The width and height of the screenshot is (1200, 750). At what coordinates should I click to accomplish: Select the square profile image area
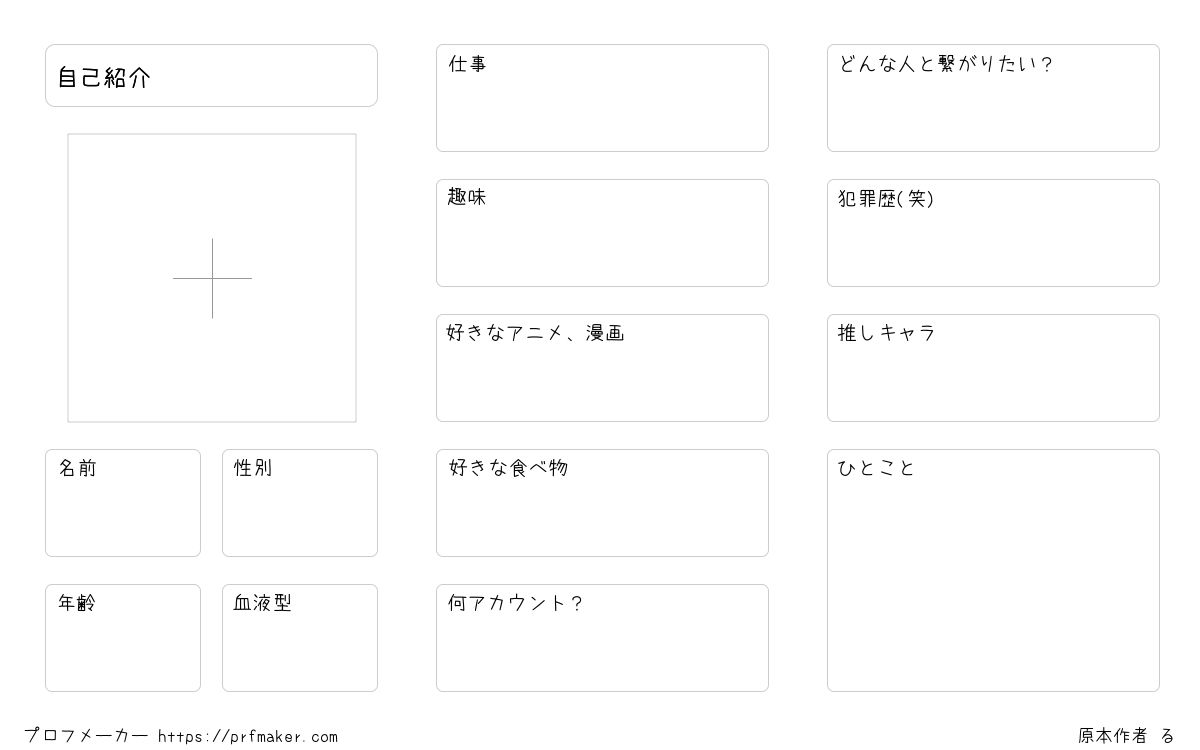[212, 278]
